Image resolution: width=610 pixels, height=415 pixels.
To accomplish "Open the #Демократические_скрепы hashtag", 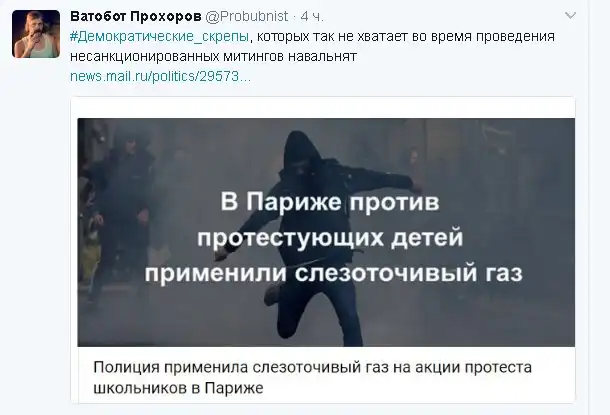I will click(160, 36).
